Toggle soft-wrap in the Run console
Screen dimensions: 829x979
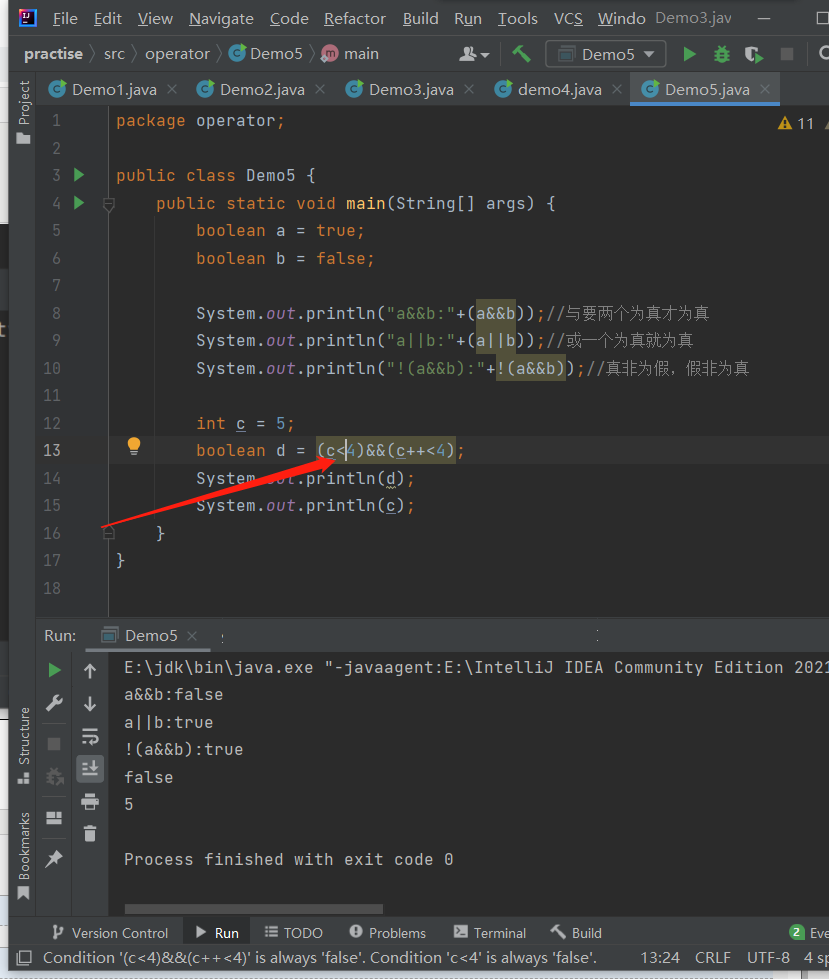coord(90,736)
